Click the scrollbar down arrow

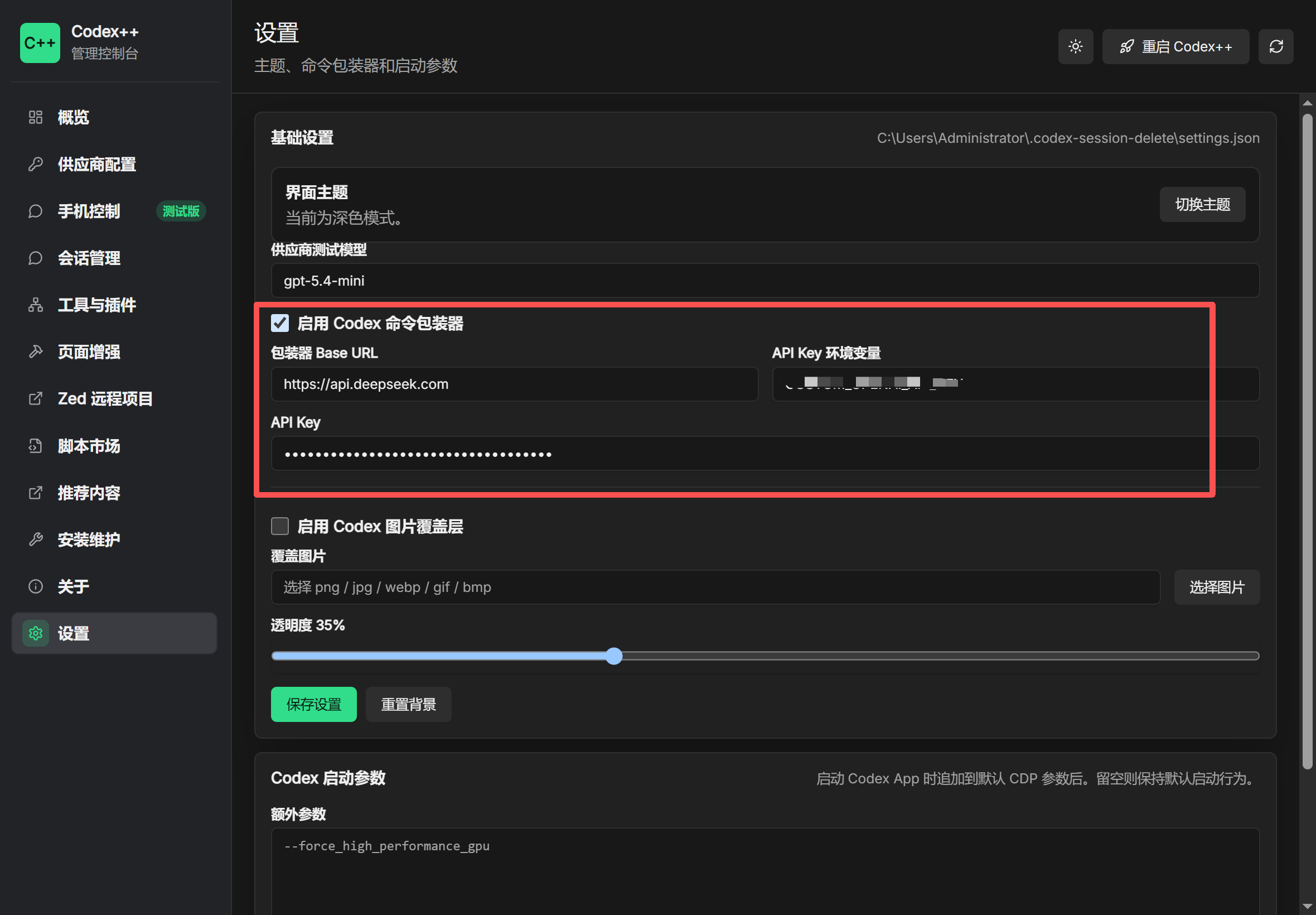[x=1307, y=907]
